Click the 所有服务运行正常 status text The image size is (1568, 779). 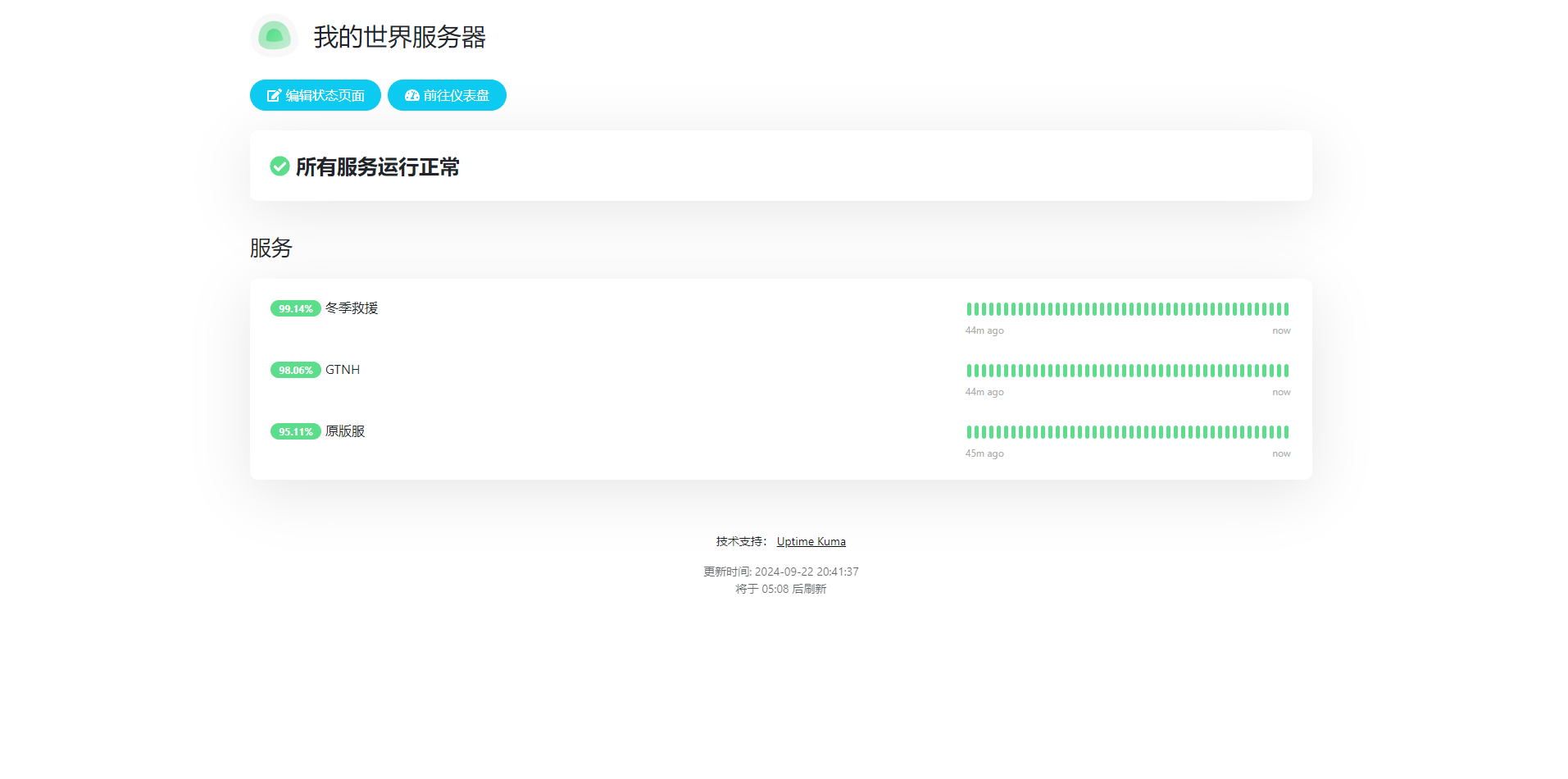pyautogui.click(x=377, y=167)
